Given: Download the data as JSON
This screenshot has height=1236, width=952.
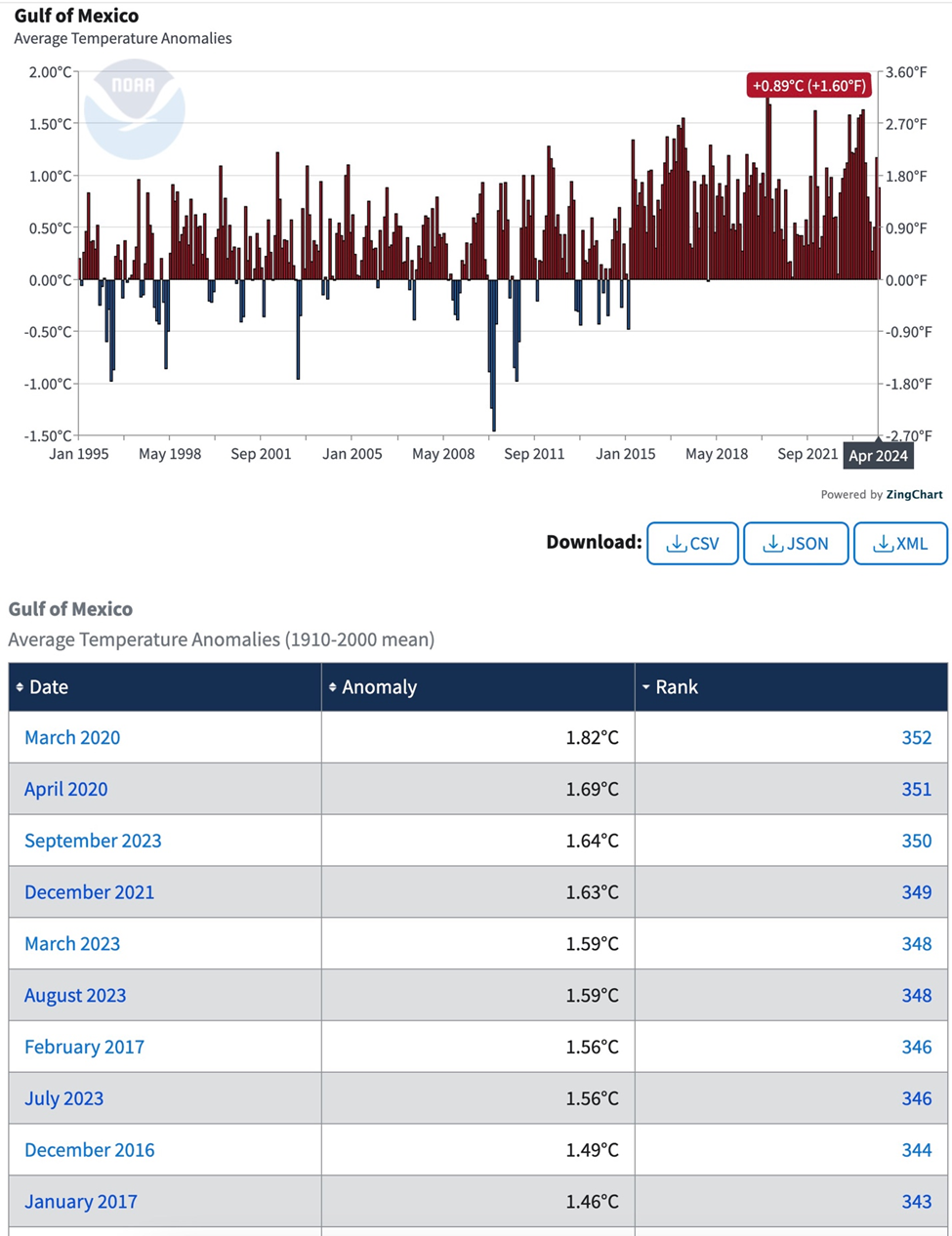Looking at the screenshot, I should click(796, 544).
